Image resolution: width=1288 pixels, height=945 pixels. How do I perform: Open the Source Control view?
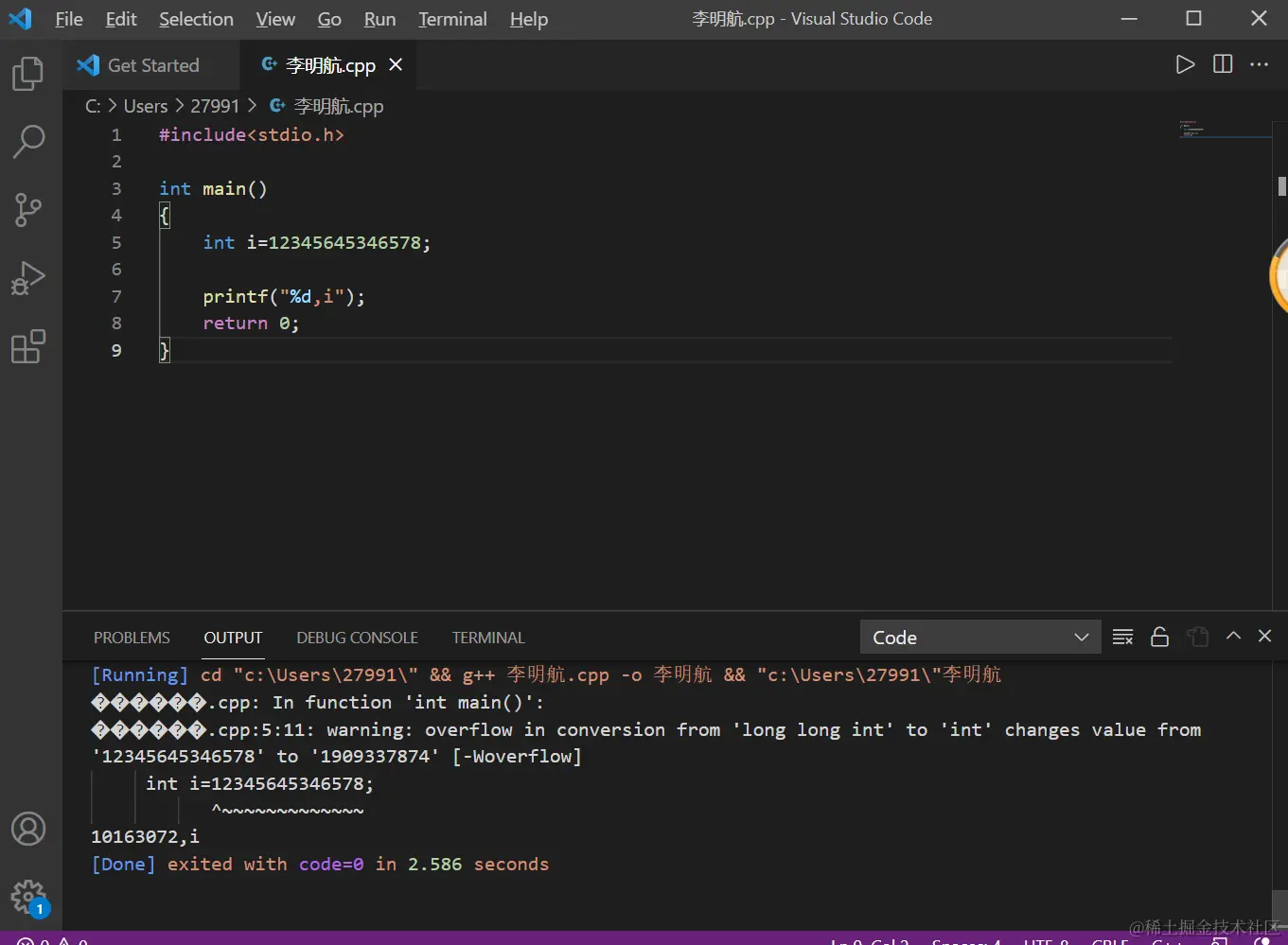[27, 210]
